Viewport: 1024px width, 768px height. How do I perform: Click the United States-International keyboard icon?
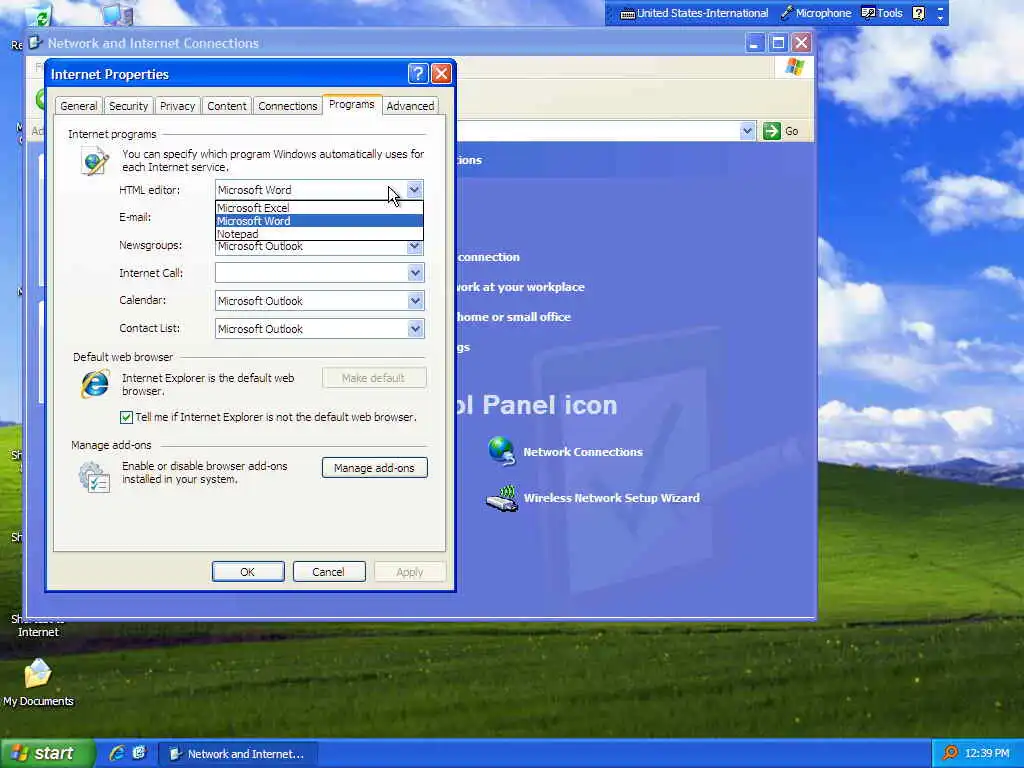(x=628, y=14)
